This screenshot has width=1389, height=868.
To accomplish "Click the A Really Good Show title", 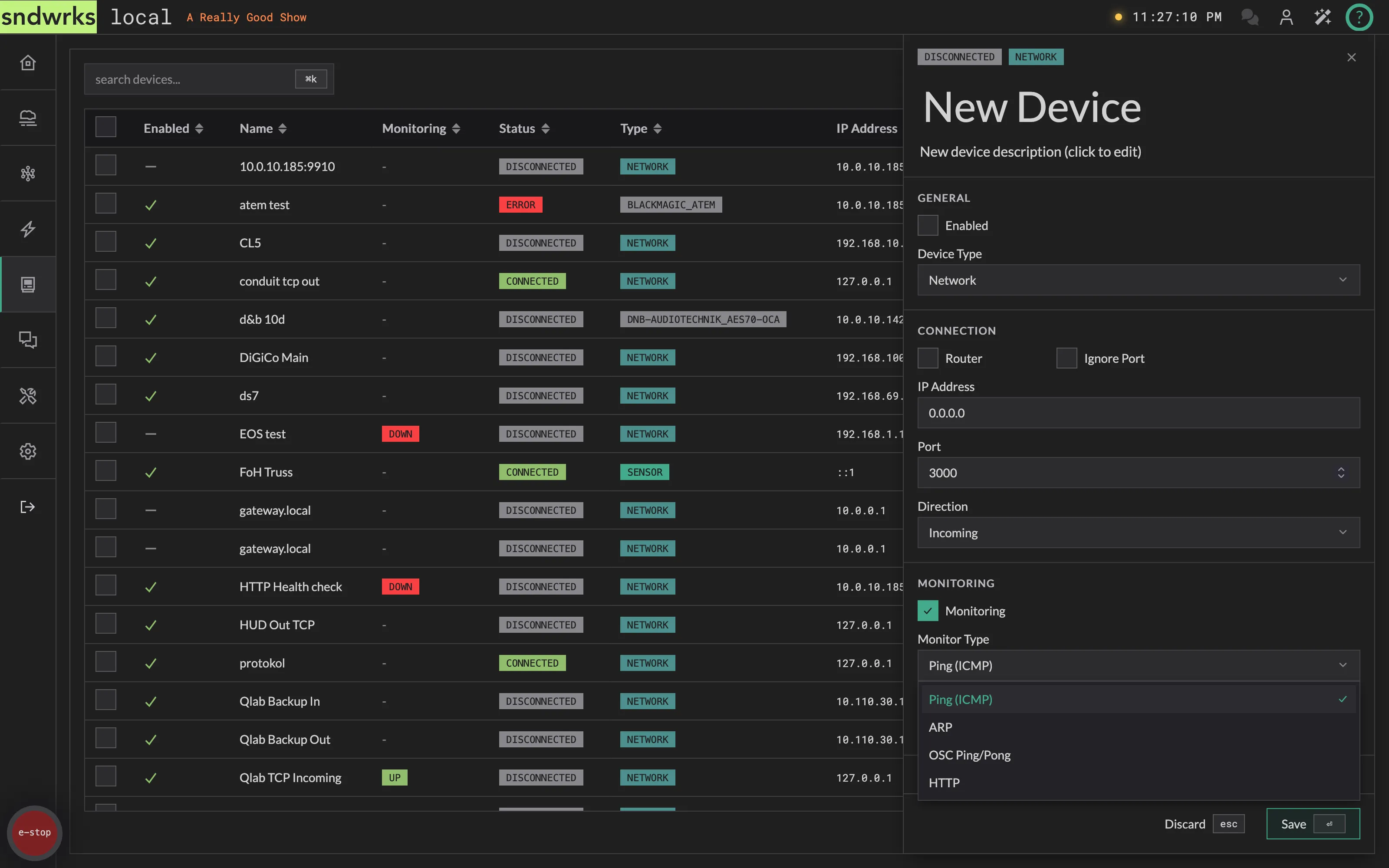I will (x=246, y=17).
